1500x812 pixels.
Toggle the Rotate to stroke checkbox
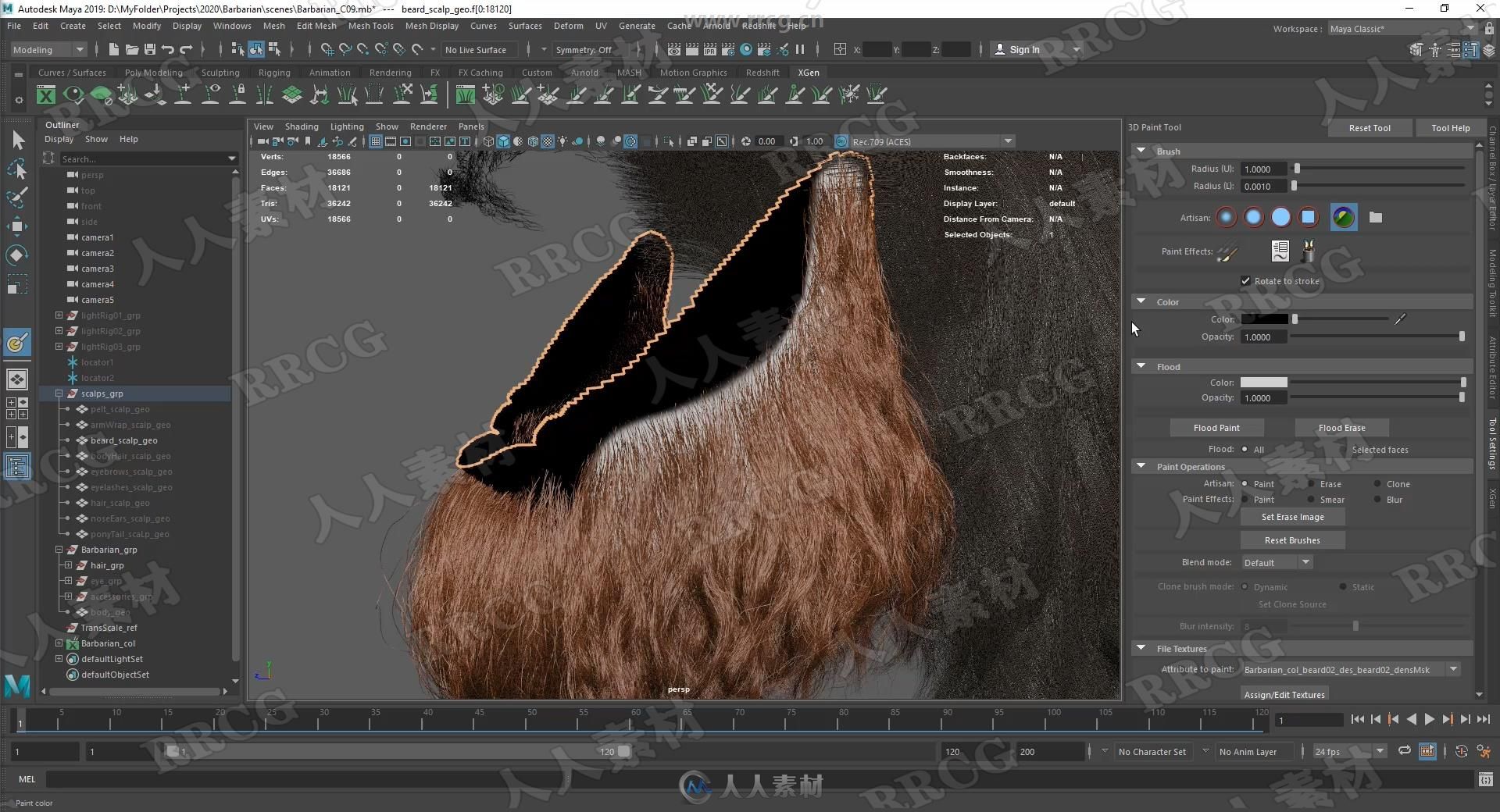click(x=1245, y=281)
